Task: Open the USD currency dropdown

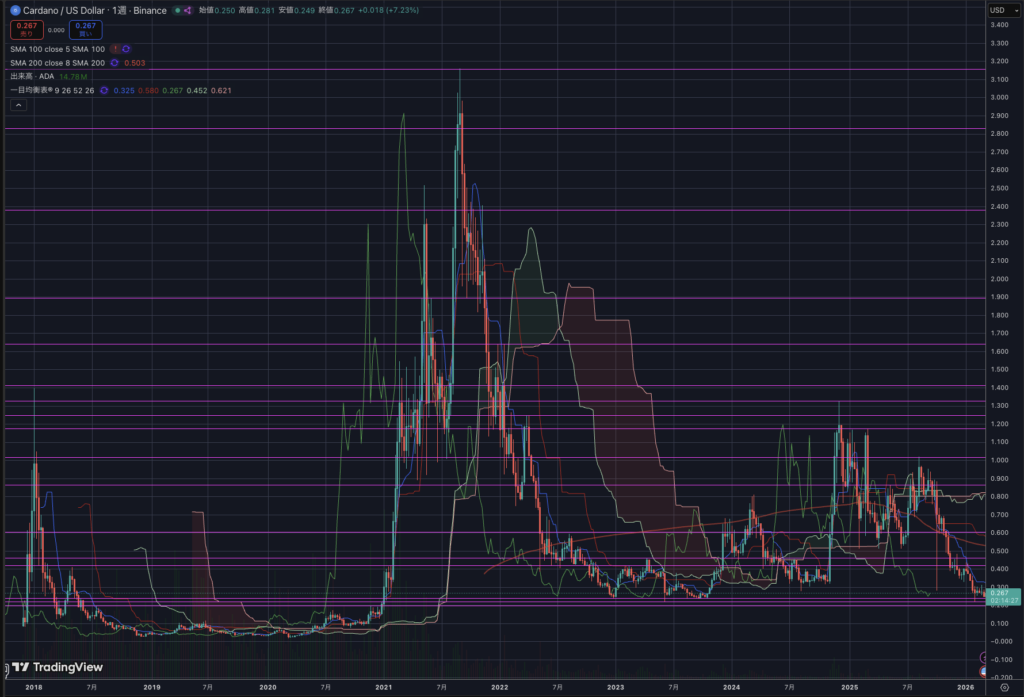Action: (x=998, y=10)
